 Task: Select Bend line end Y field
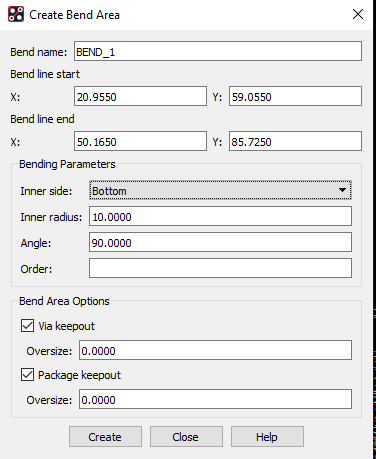(295, 141)
